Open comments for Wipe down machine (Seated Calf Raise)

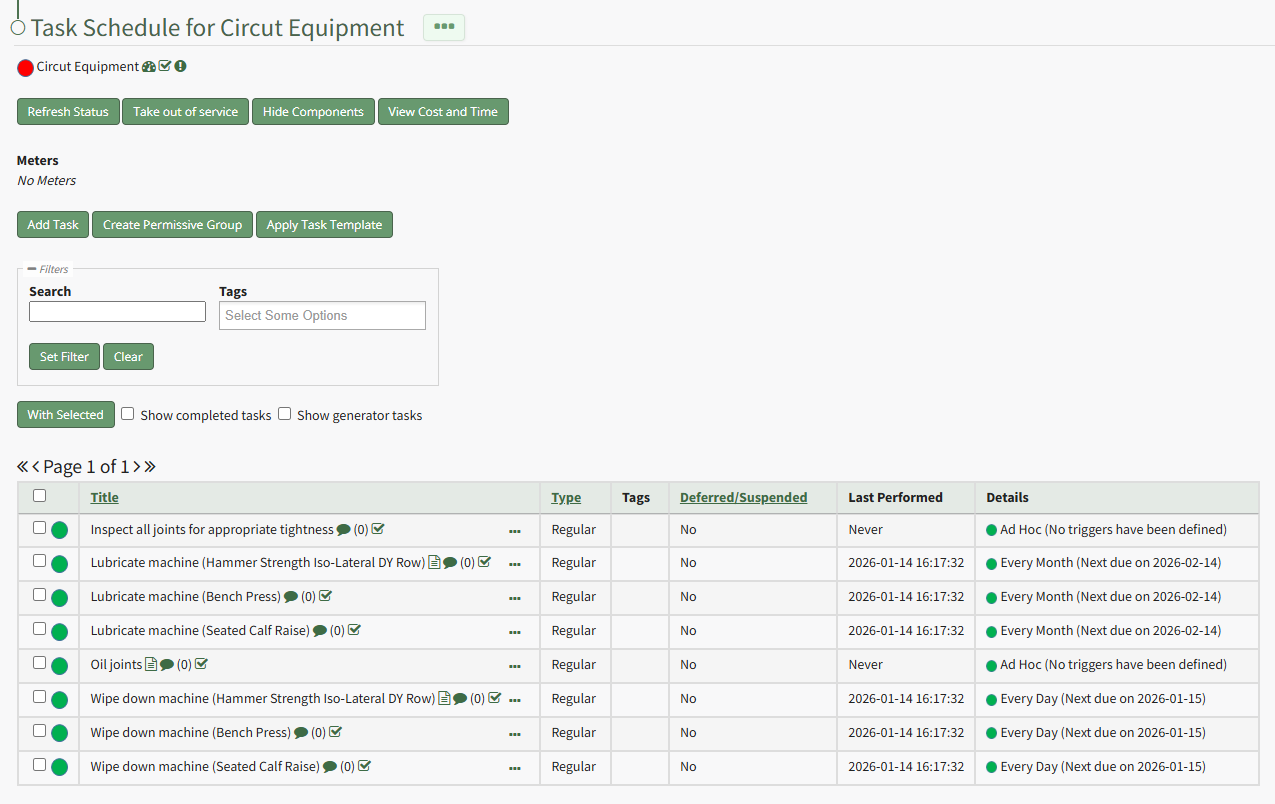coord(330,767)
